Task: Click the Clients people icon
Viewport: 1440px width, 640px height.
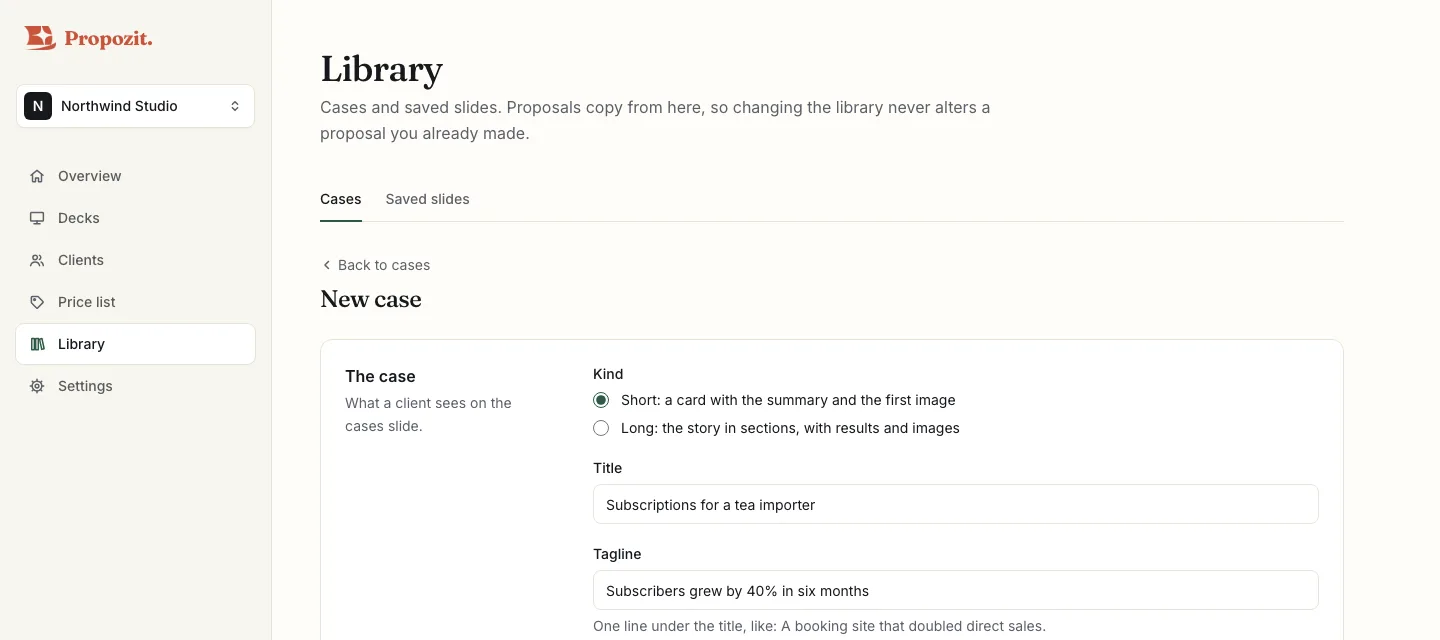Action: tap(37, 260)
